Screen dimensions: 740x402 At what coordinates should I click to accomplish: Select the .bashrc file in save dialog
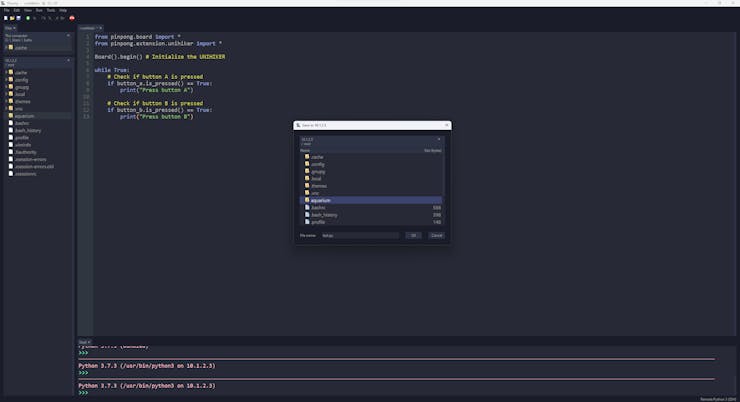tap(318, 207)
